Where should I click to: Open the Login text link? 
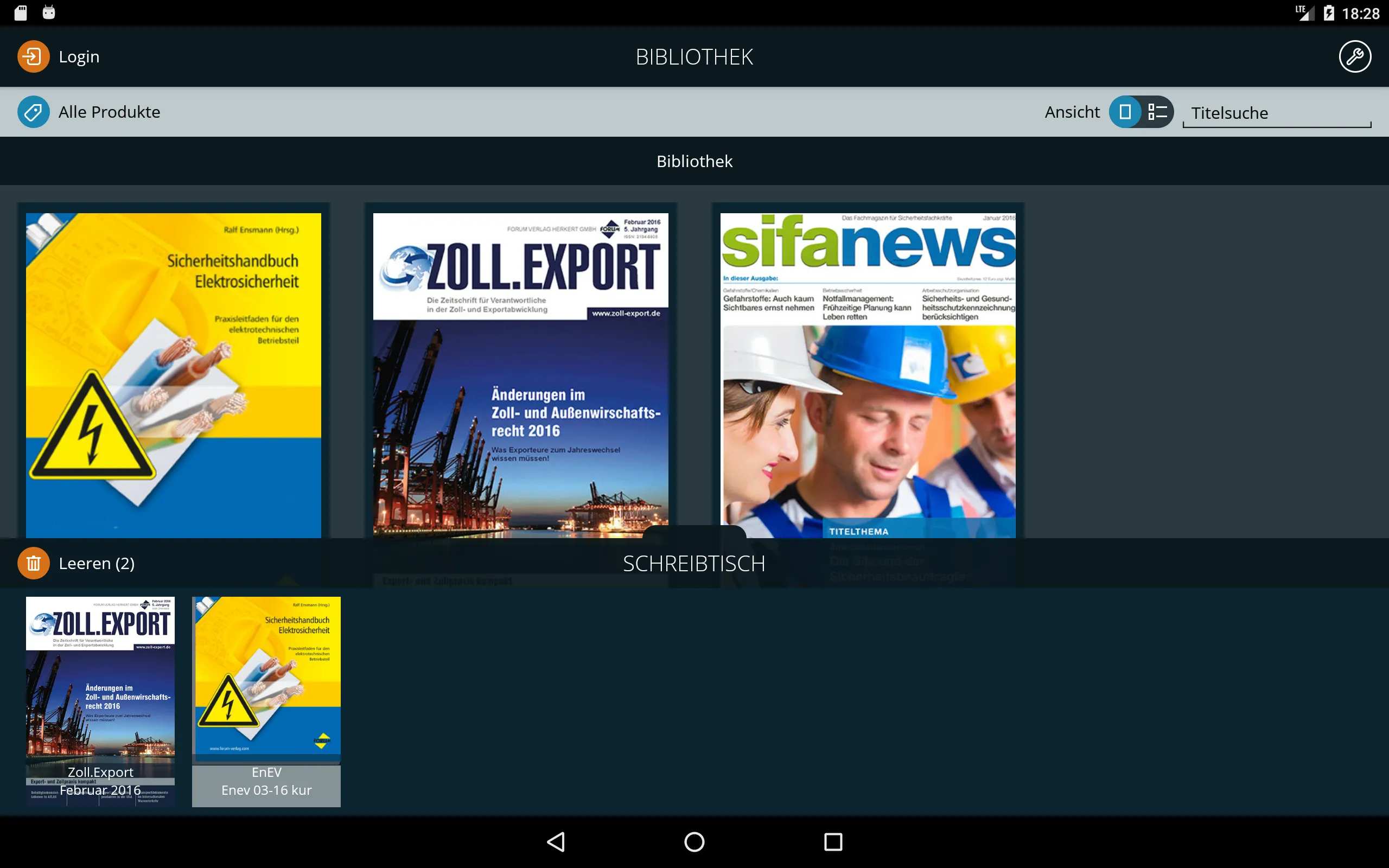coord(79,56)
